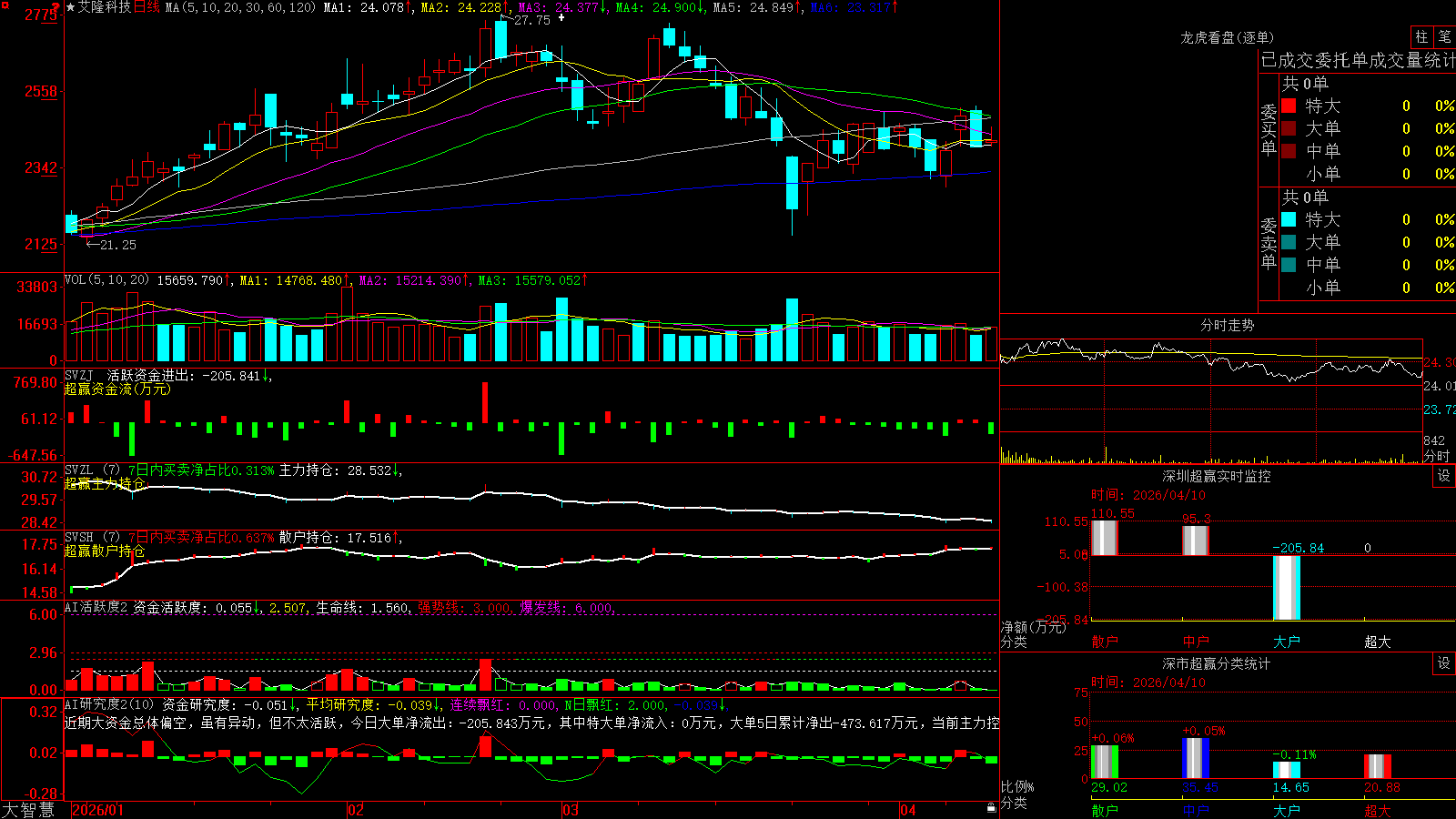1456x819 pixels.
Task: Switch order view to 柱 (bar) mode
Action: coord(1421,36)
